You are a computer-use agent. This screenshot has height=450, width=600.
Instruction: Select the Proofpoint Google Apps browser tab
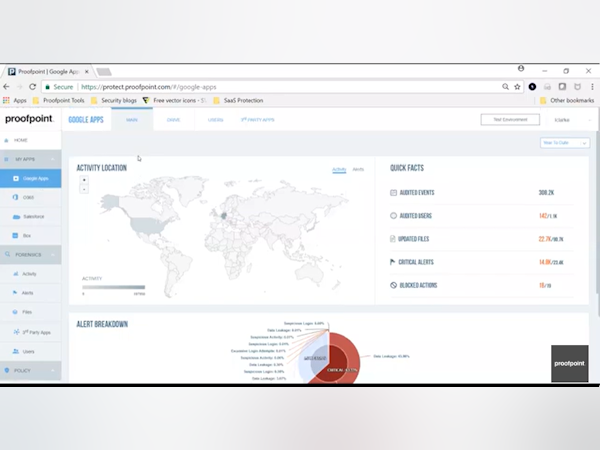(x=48, y=72)
